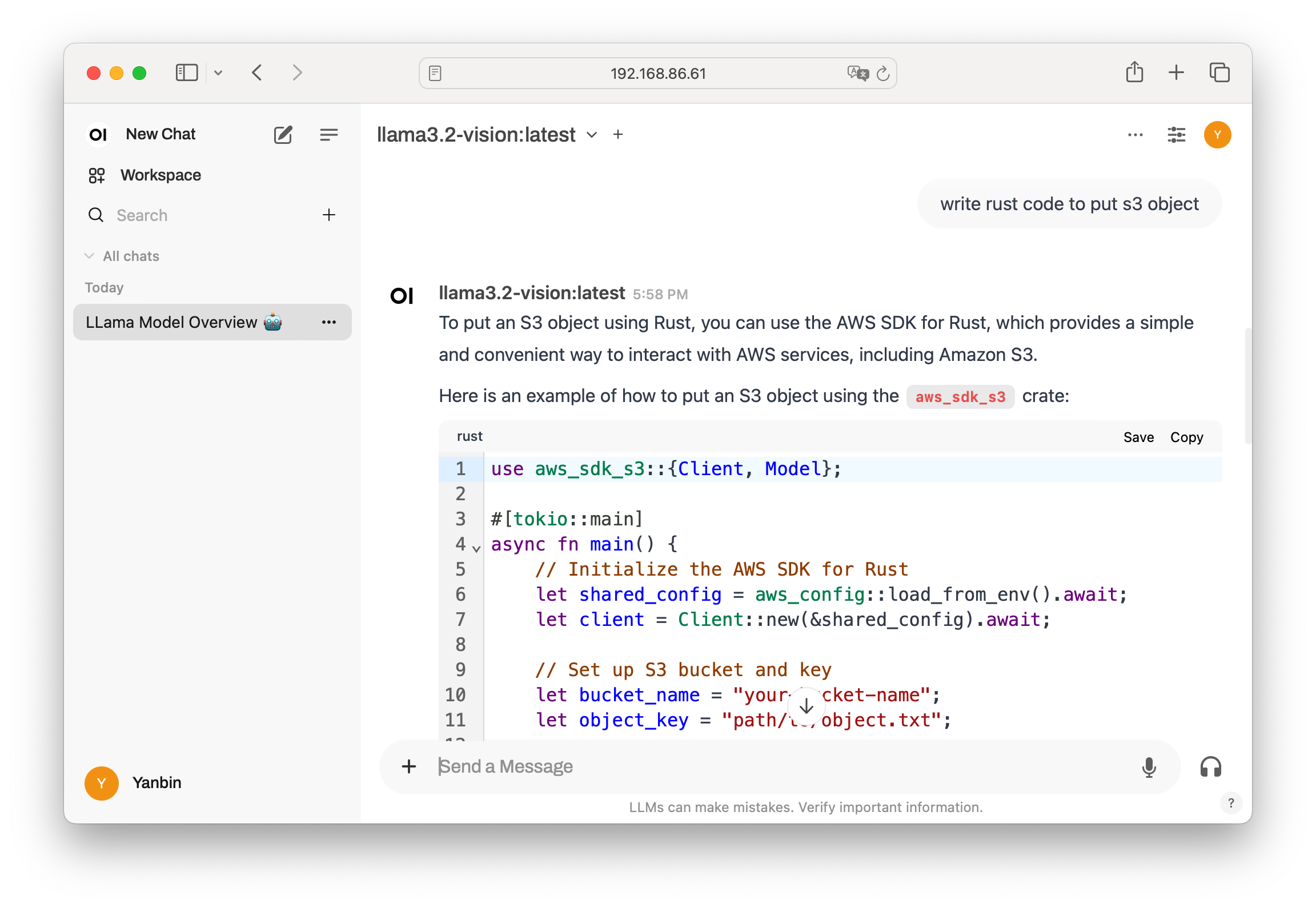Toggle the sidebar with the lines icon
The image size is (1316, 908).
pyautogui.click(x=328, y=135)
